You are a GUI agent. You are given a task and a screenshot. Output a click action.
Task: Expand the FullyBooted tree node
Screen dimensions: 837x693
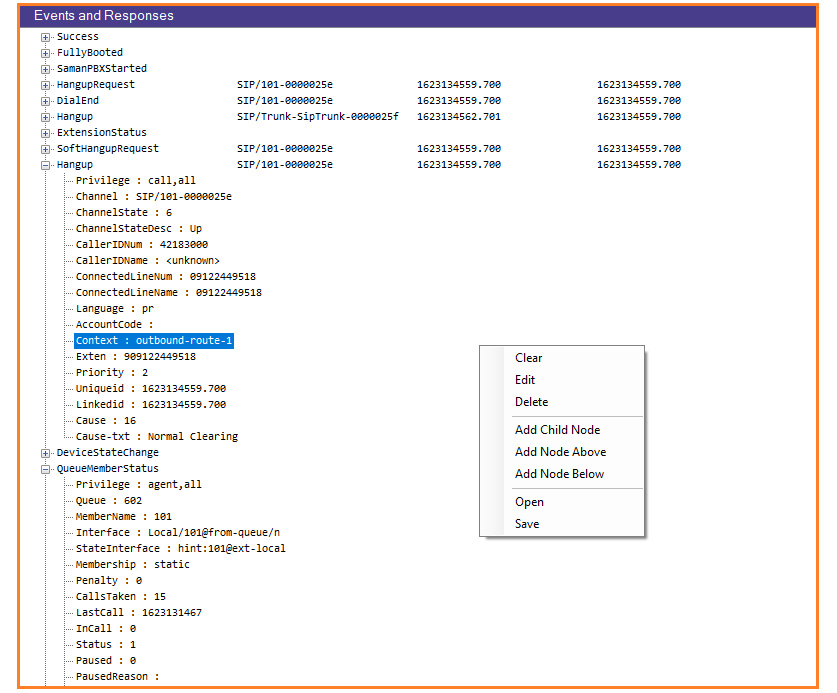(46, 53)
